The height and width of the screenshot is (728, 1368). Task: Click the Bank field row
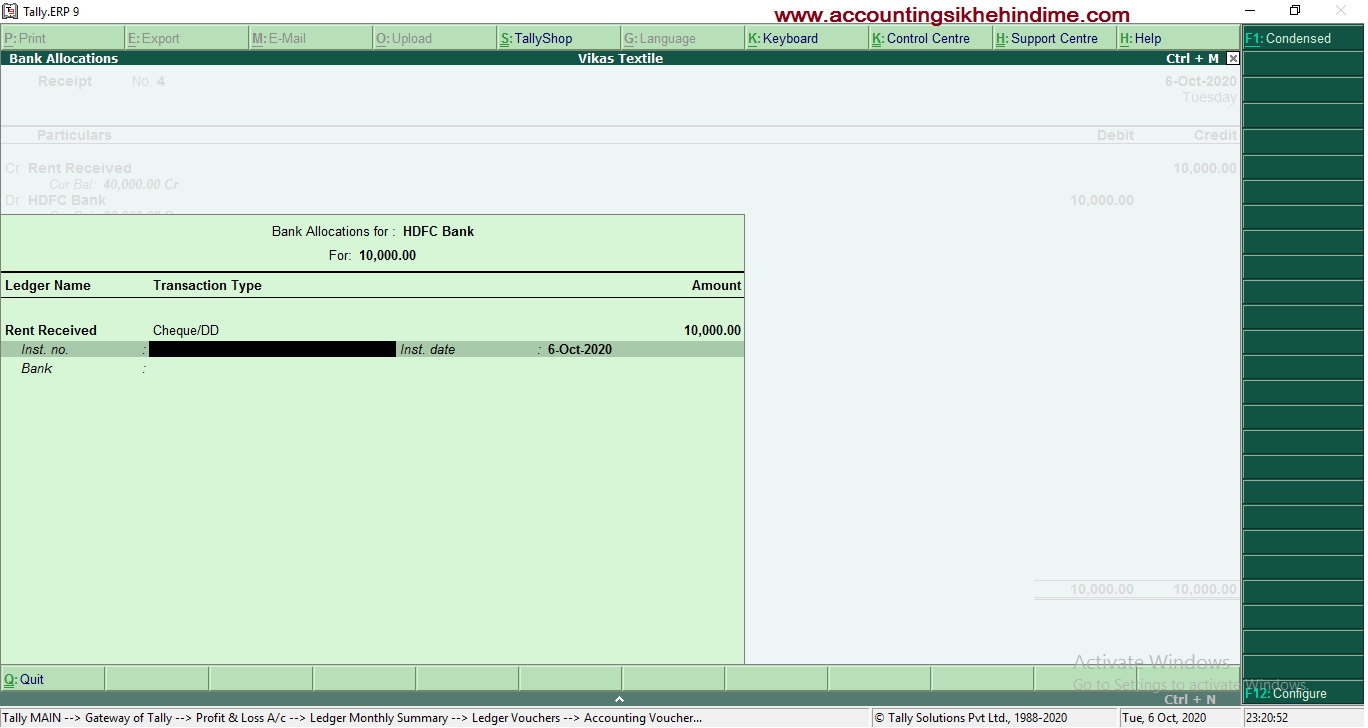tap(372, 368)
